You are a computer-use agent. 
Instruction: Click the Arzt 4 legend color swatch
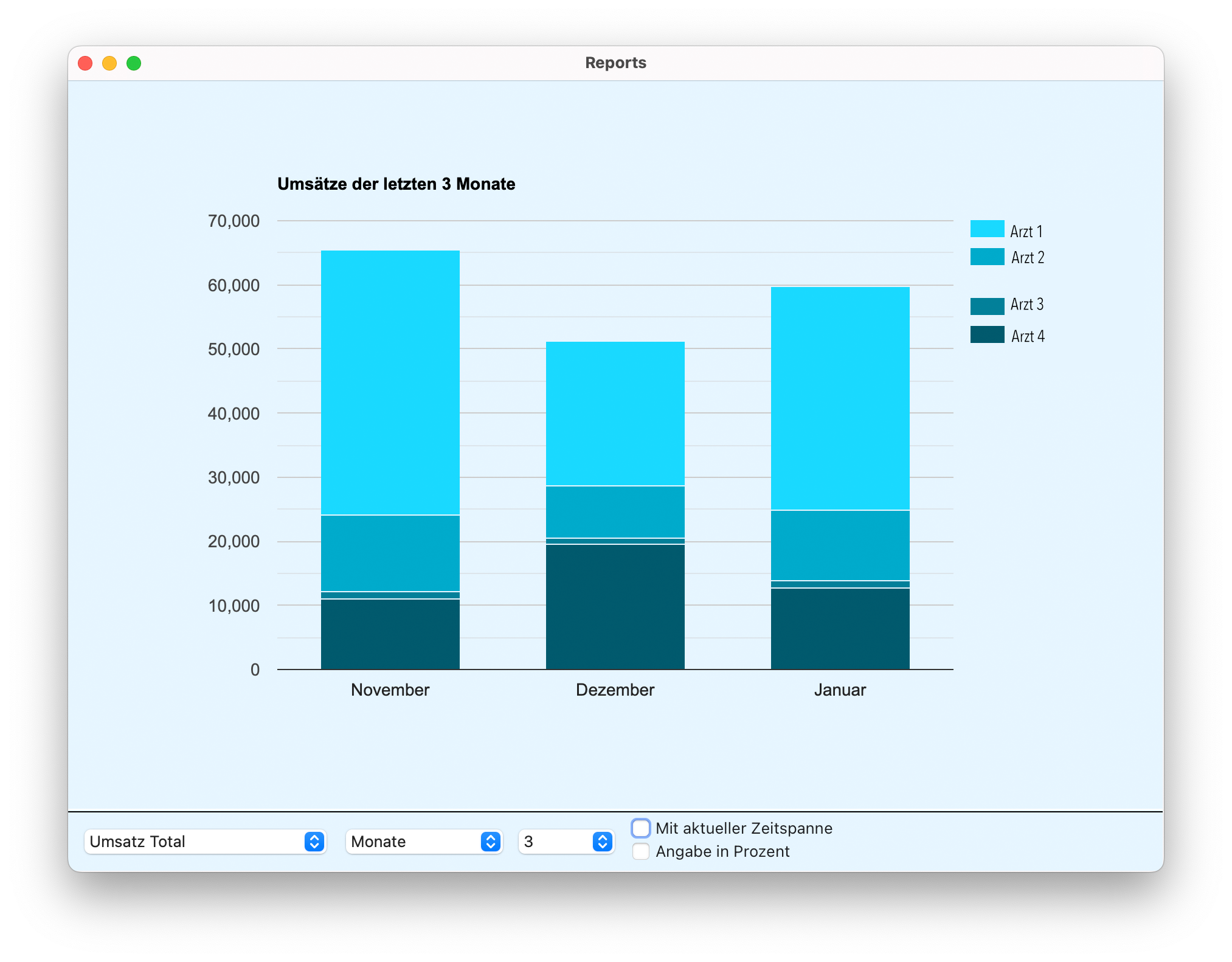tap(986, 334)
